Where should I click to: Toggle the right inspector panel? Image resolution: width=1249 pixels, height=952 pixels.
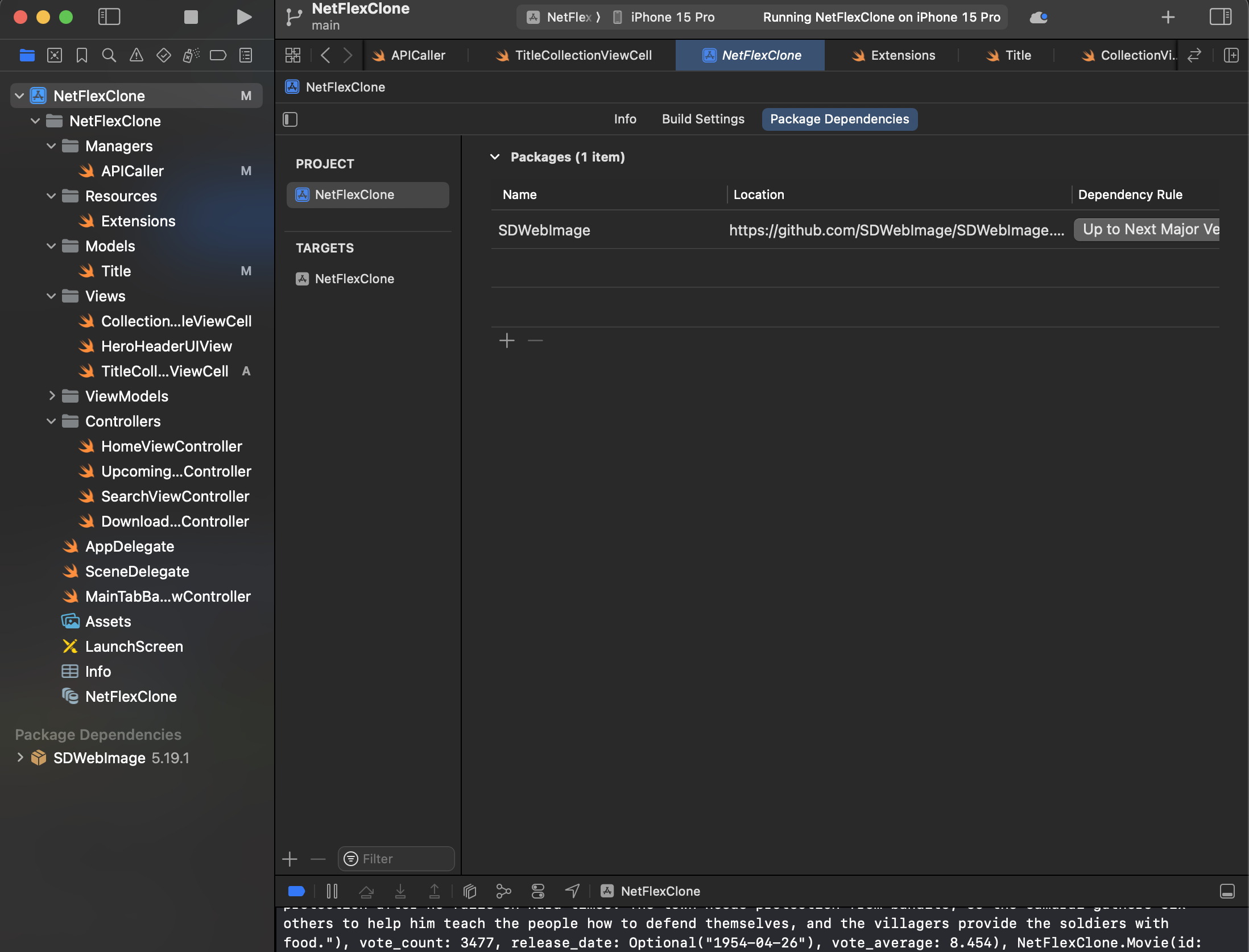click(1220, 17)
